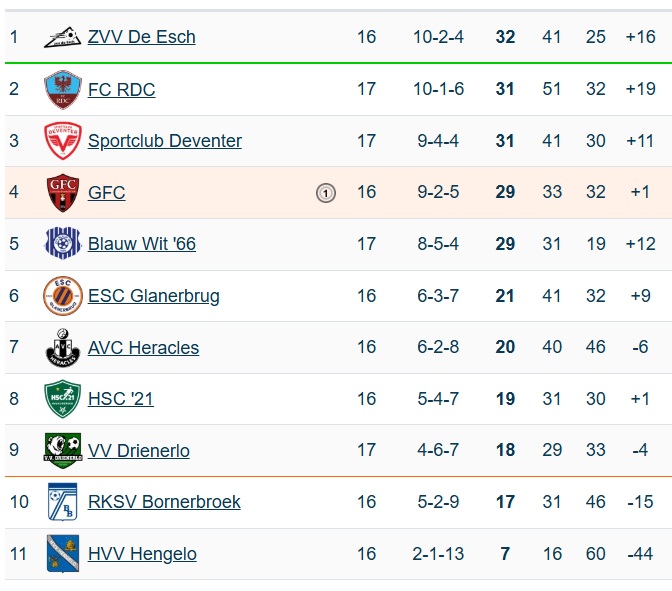Click the Blauw Wit '66 logo
Screen dimensions: 672x591
[x=62, y=244]
